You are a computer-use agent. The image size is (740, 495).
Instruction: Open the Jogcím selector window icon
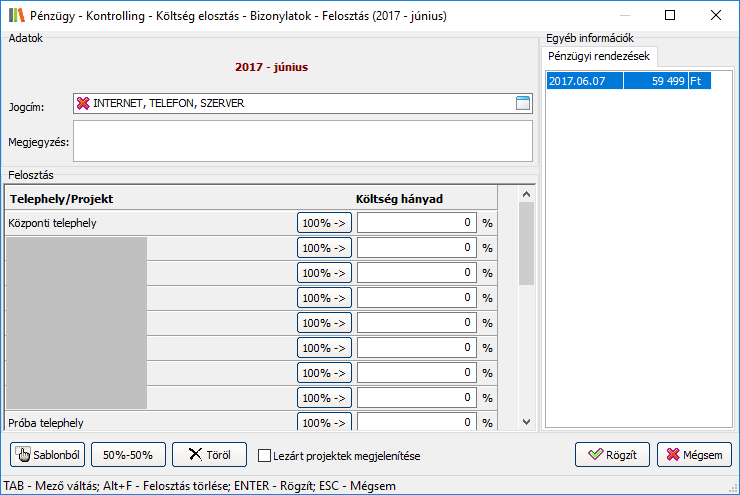click(523, 103)
